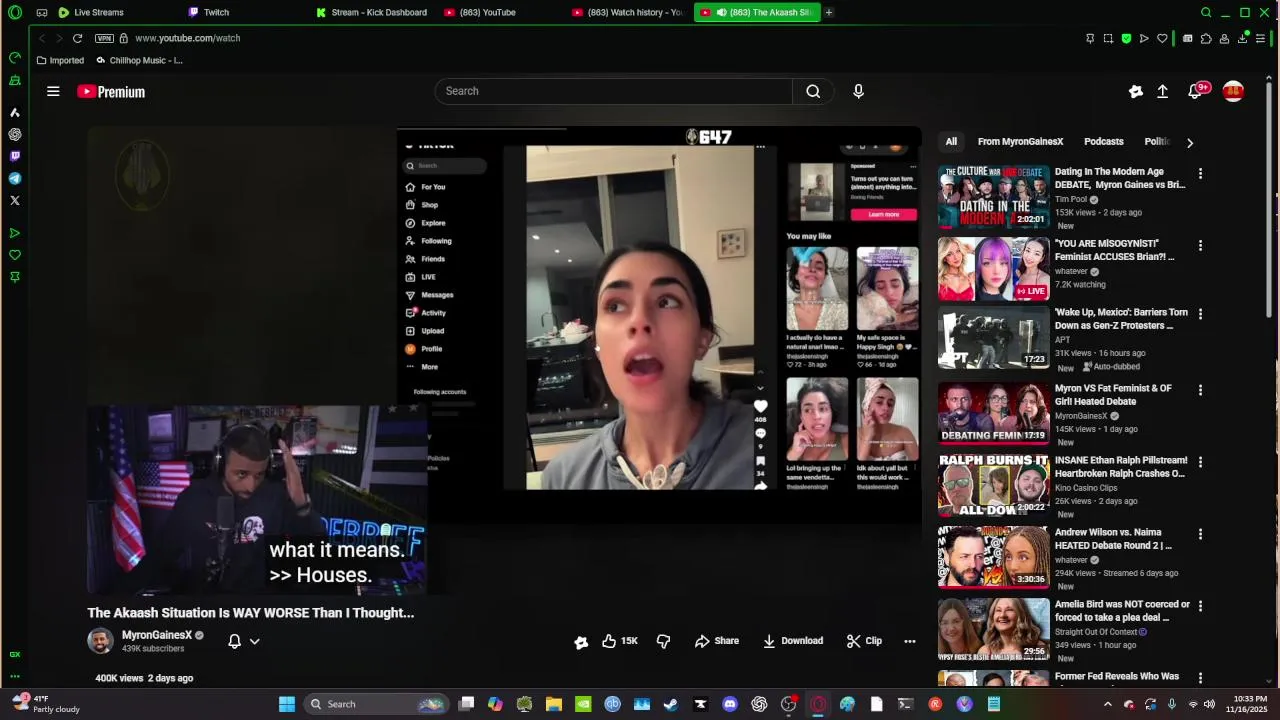Open browser tab search magnifier
The height and width of the screenshot is (720, 1280).
(1206, 12)
